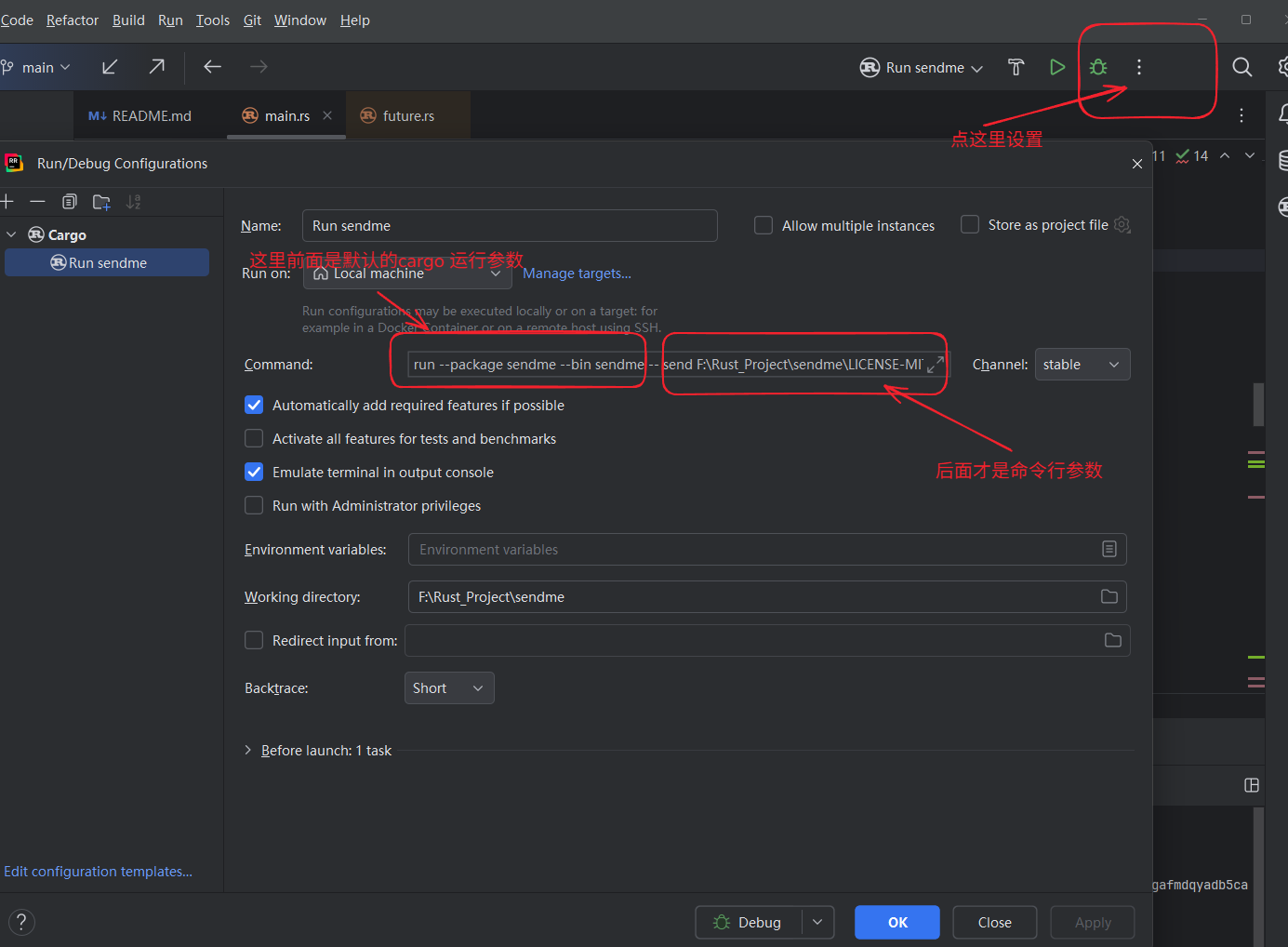Open the Window menu
Screen dimensions: 1288x947
click(300, 20)
